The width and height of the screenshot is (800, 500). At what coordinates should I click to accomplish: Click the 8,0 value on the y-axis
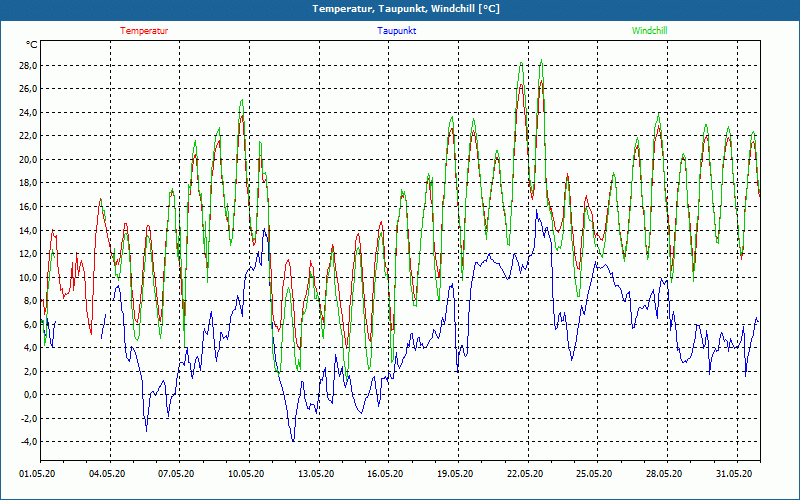tap(30, 301)
